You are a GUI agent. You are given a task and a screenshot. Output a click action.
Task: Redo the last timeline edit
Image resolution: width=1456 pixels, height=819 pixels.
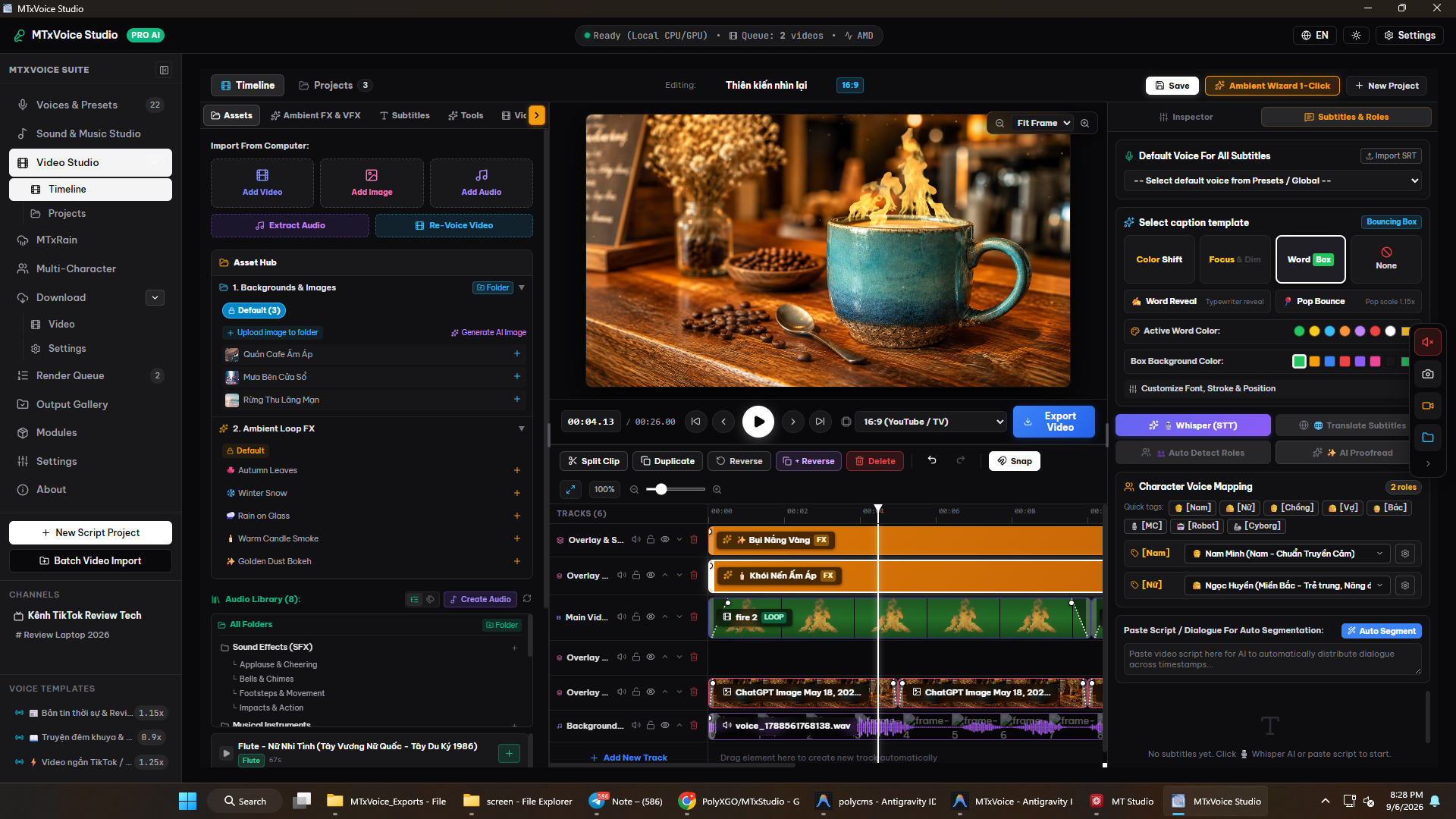pyautogui.click(x=961, y=460)
